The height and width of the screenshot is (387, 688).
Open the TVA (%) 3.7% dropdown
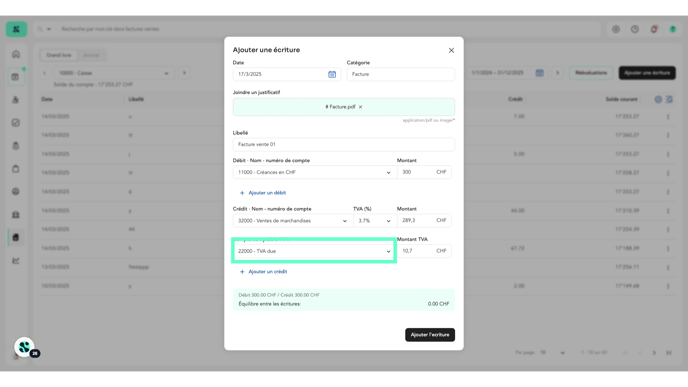pyautogui.click(x=375, y=221)
